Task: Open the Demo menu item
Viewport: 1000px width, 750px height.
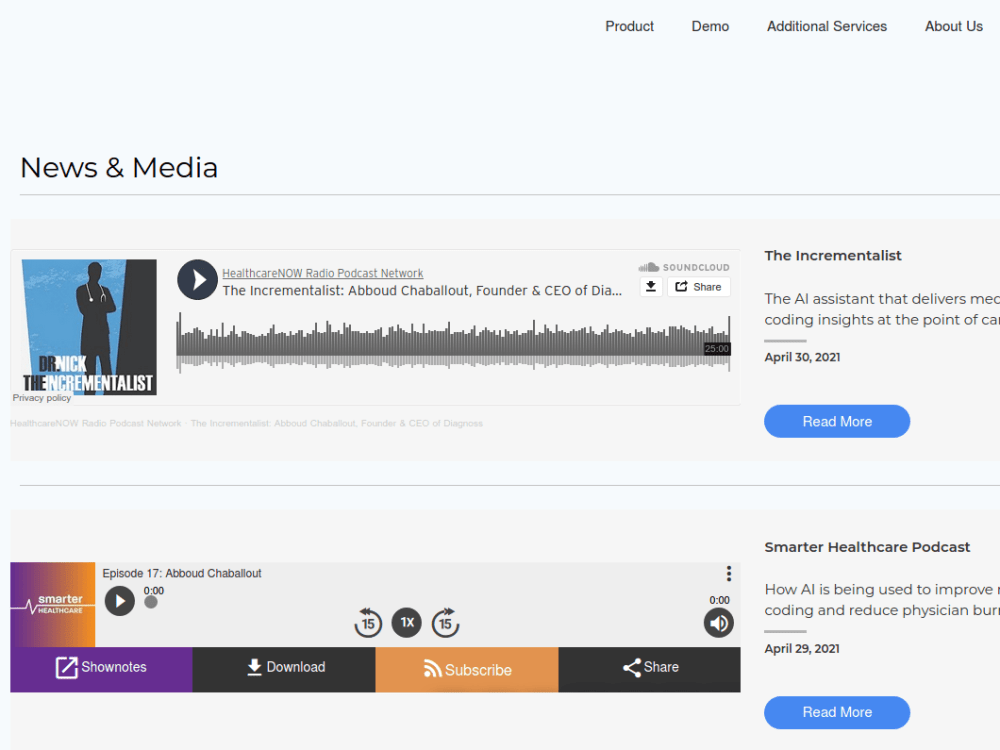Action: pos(710,26)
